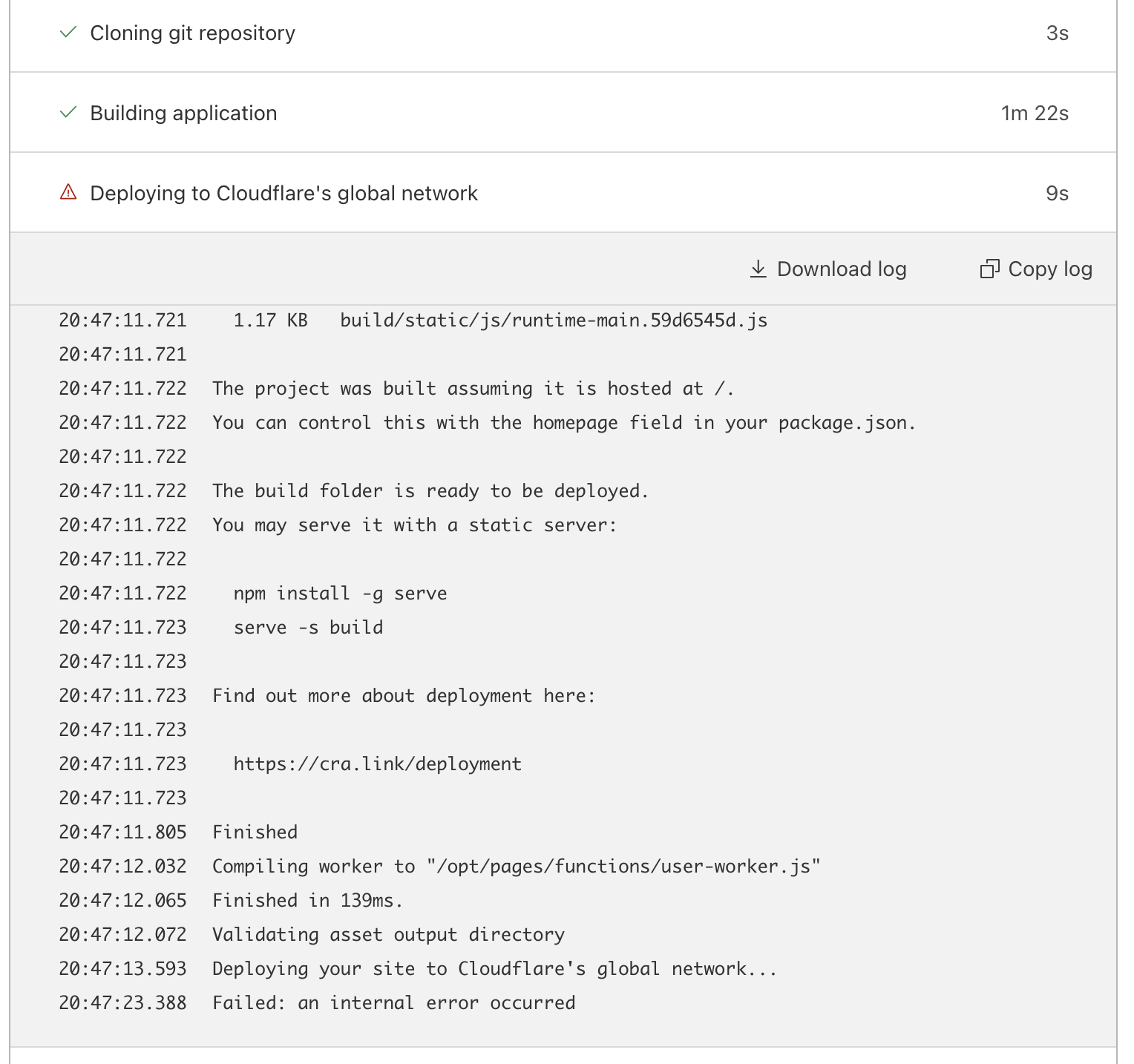Click the Copy log button text

pyautogui.click(x=1050, y=269)
